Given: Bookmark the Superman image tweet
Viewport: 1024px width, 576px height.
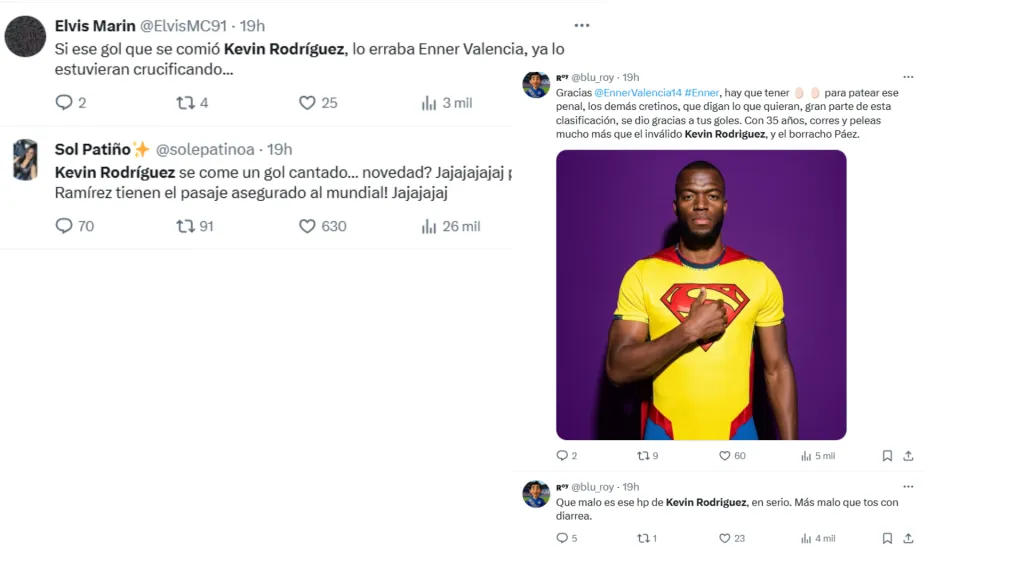Looking at the screenshot, I should [887, 456].
